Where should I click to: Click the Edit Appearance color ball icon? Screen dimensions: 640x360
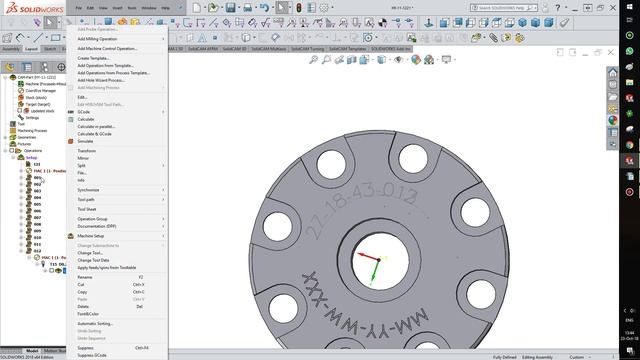point(416,60)
